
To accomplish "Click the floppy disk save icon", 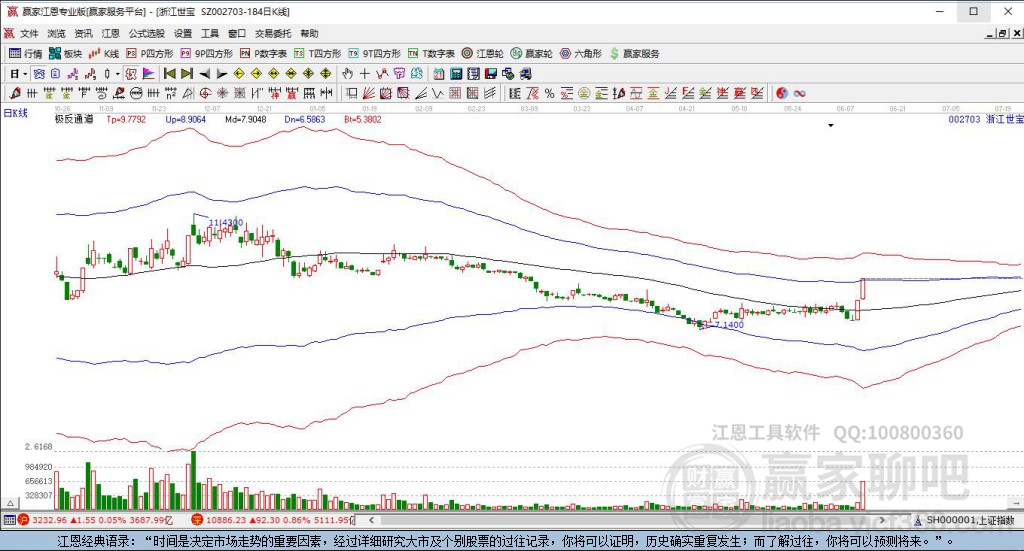I will pos(490,74).
